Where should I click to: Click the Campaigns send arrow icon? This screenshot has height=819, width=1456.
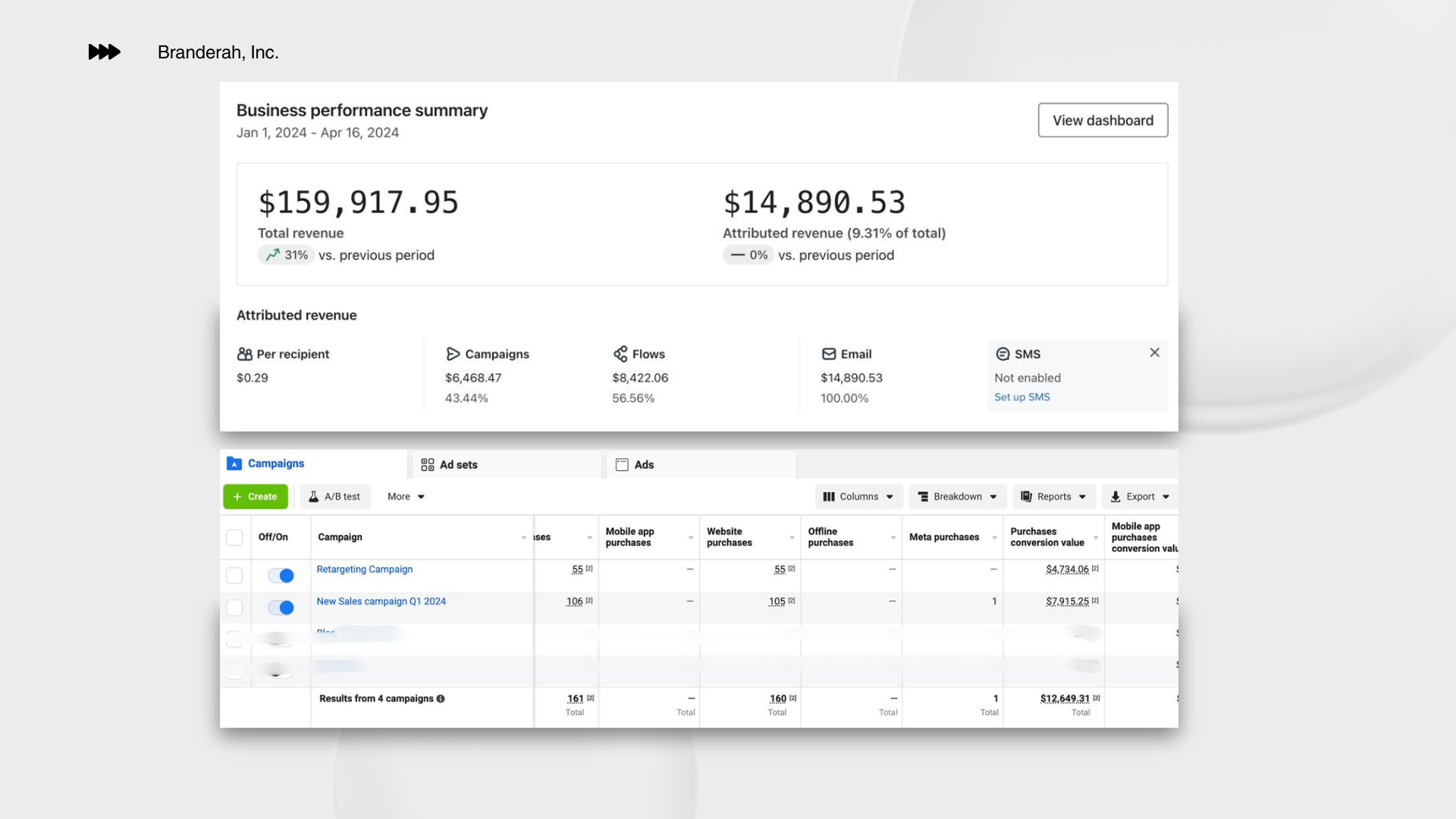(x=453, y=354)
